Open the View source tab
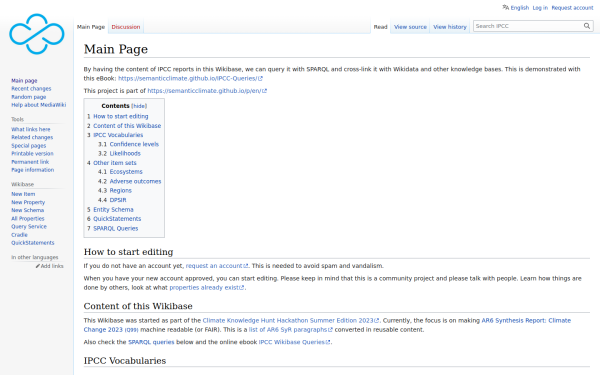Screen dimensions: 600x375 pyautogui.click(x=410, y=27)
